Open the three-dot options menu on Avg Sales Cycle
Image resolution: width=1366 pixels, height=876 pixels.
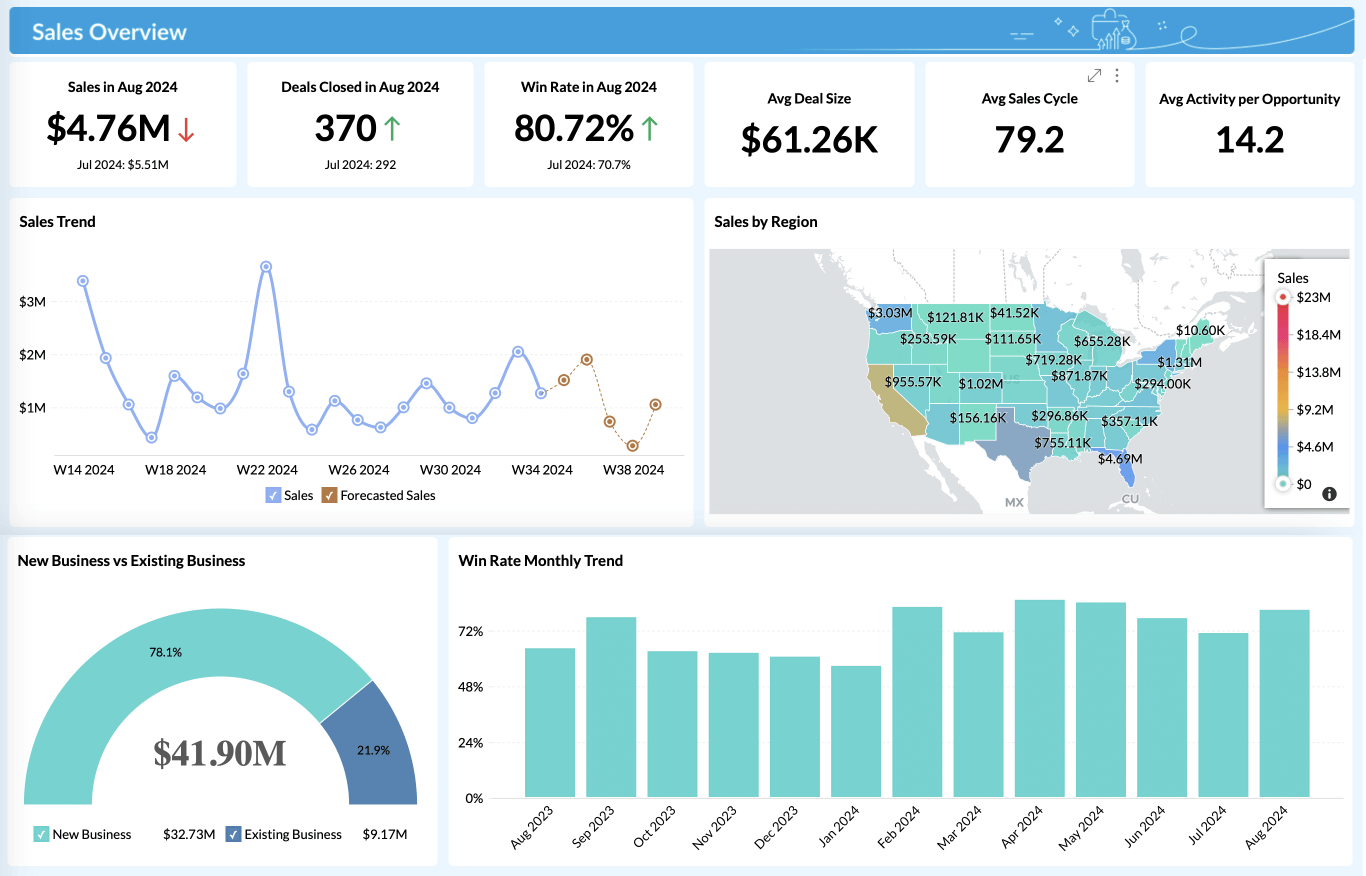pyautogui.click(x=1117, y=74)
